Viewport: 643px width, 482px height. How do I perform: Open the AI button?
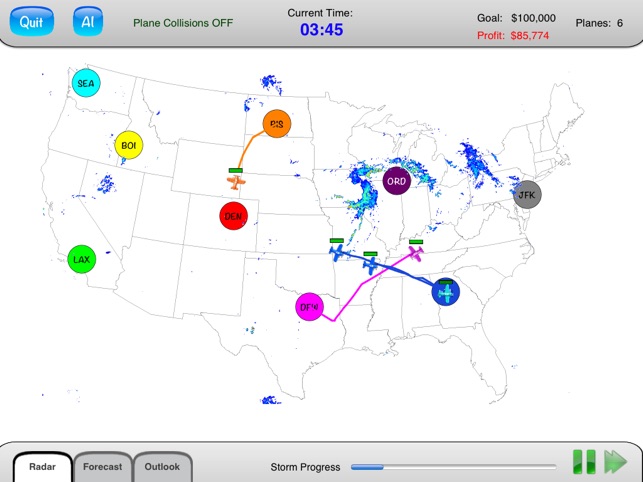88,21
